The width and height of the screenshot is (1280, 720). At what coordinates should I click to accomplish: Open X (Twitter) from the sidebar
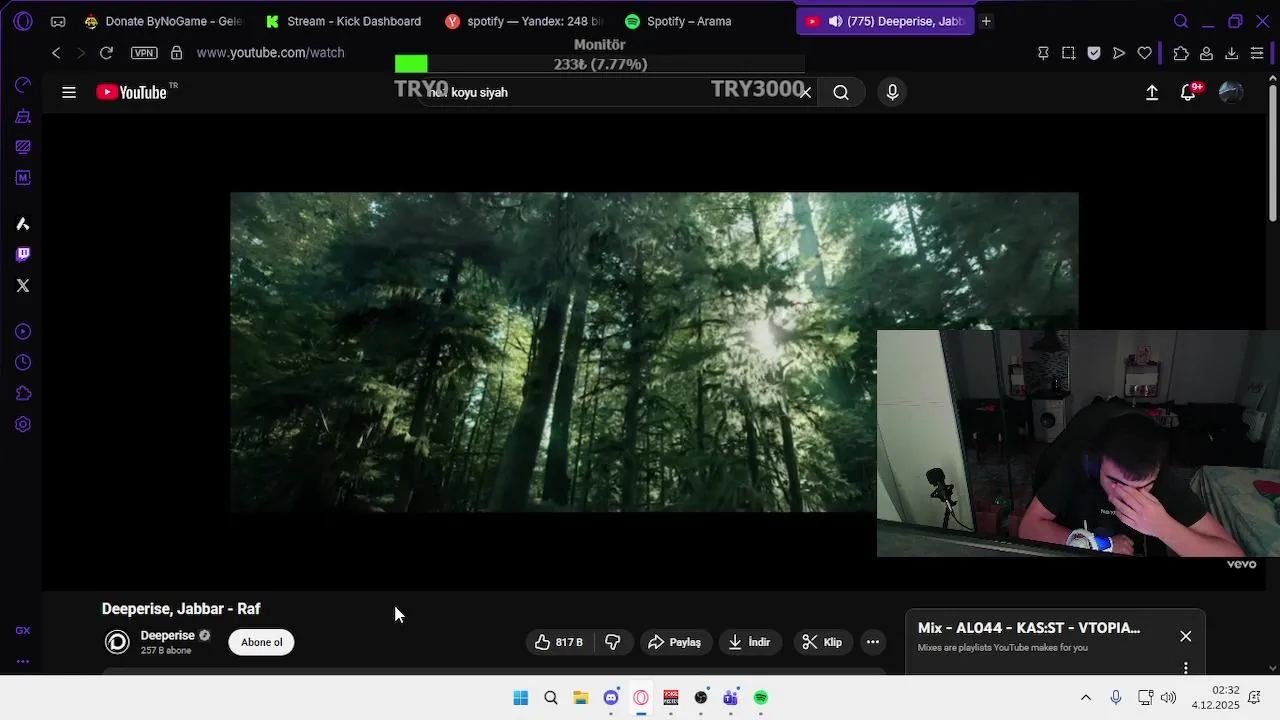click(23, 286)
